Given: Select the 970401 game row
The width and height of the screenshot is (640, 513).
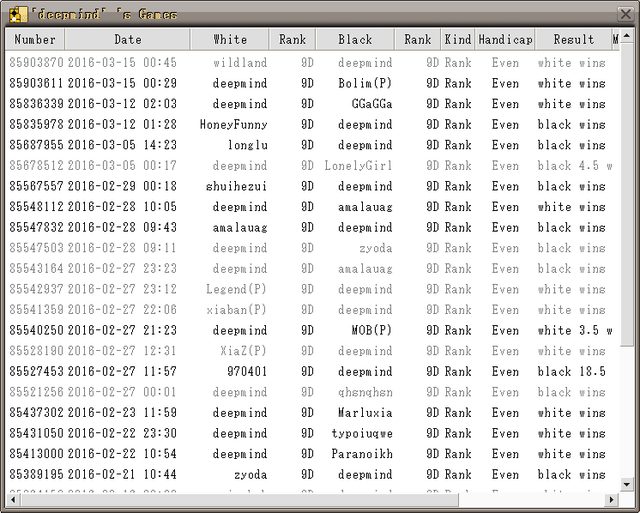Looking at the screenshot, I should coord(312,371).
